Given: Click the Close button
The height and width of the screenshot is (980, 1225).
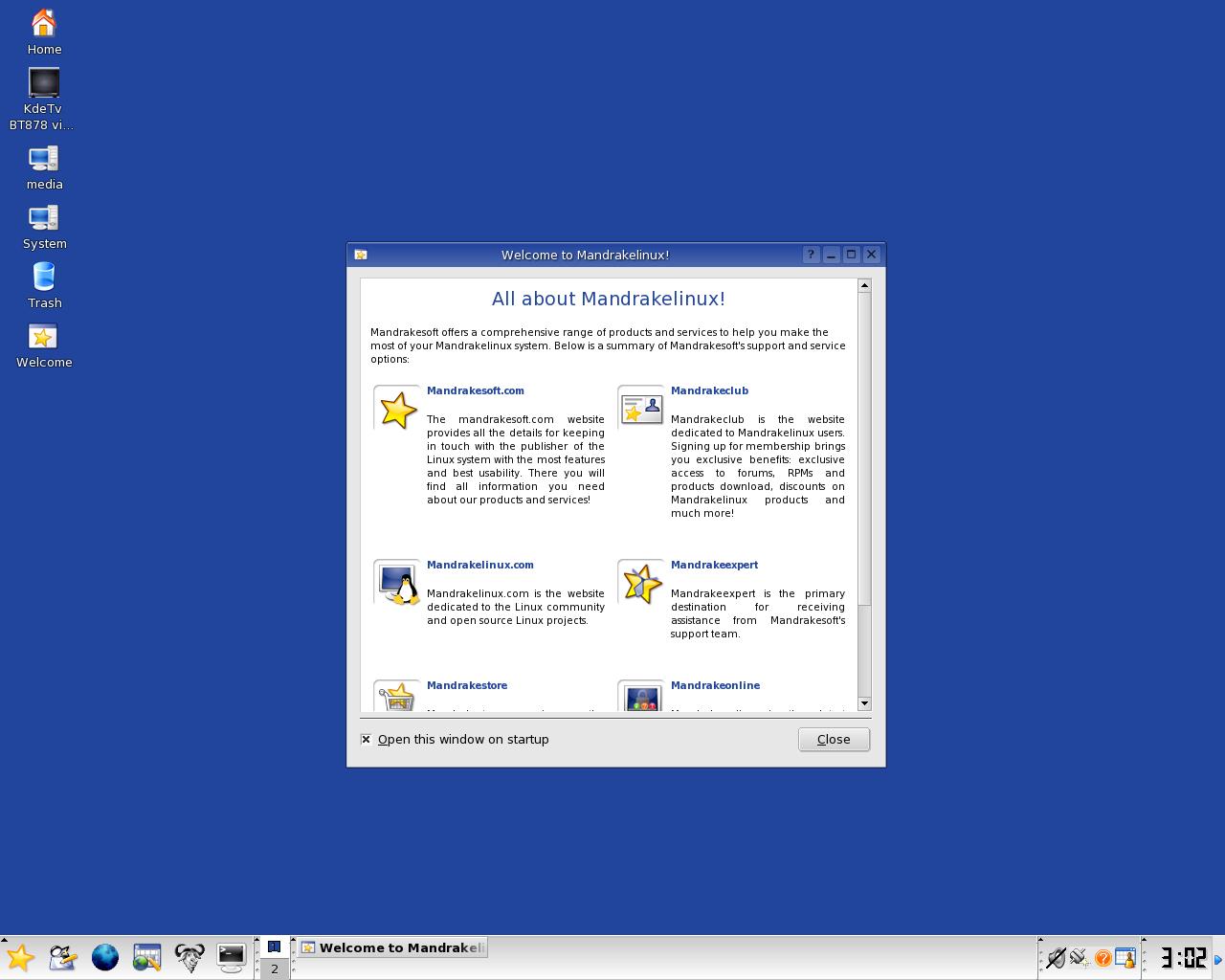Looking at the screenshot, I should point(834,739).
